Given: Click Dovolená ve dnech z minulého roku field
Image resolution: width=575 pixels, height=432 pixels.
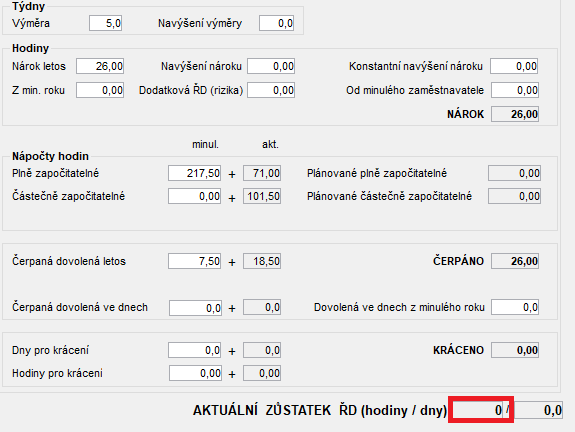Looking at the screenshot, I should [x=515, y=307].
